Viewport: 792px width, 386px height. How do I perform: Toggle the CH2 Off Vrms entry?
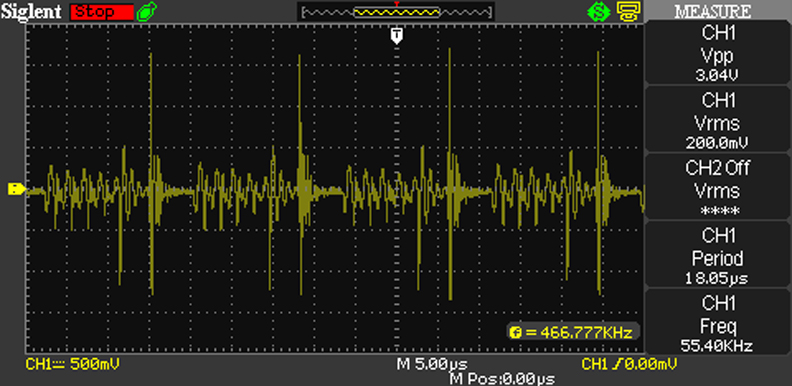pyautogui.click(x=719, y=186)
